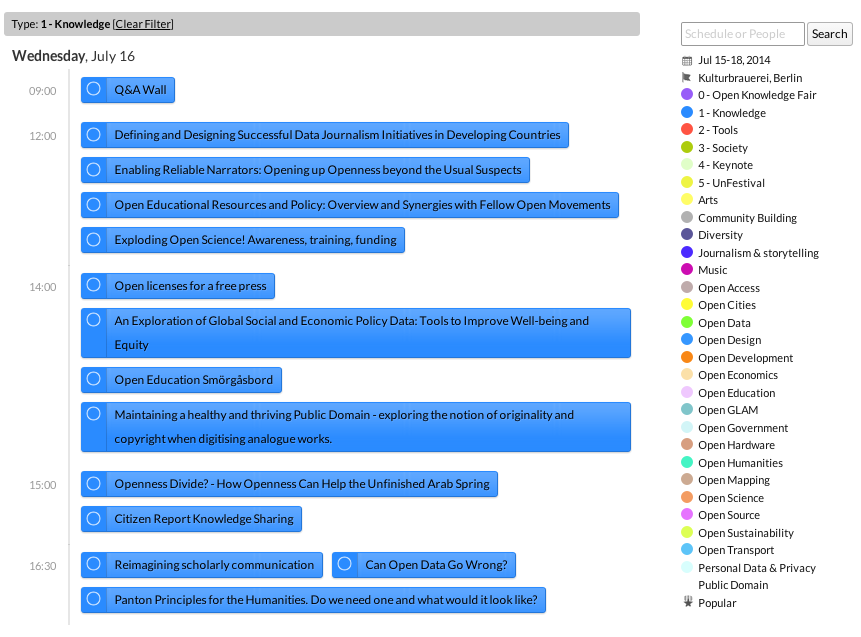Open the Q&A Wall session

pyautogui.click(x=140, y=90)
